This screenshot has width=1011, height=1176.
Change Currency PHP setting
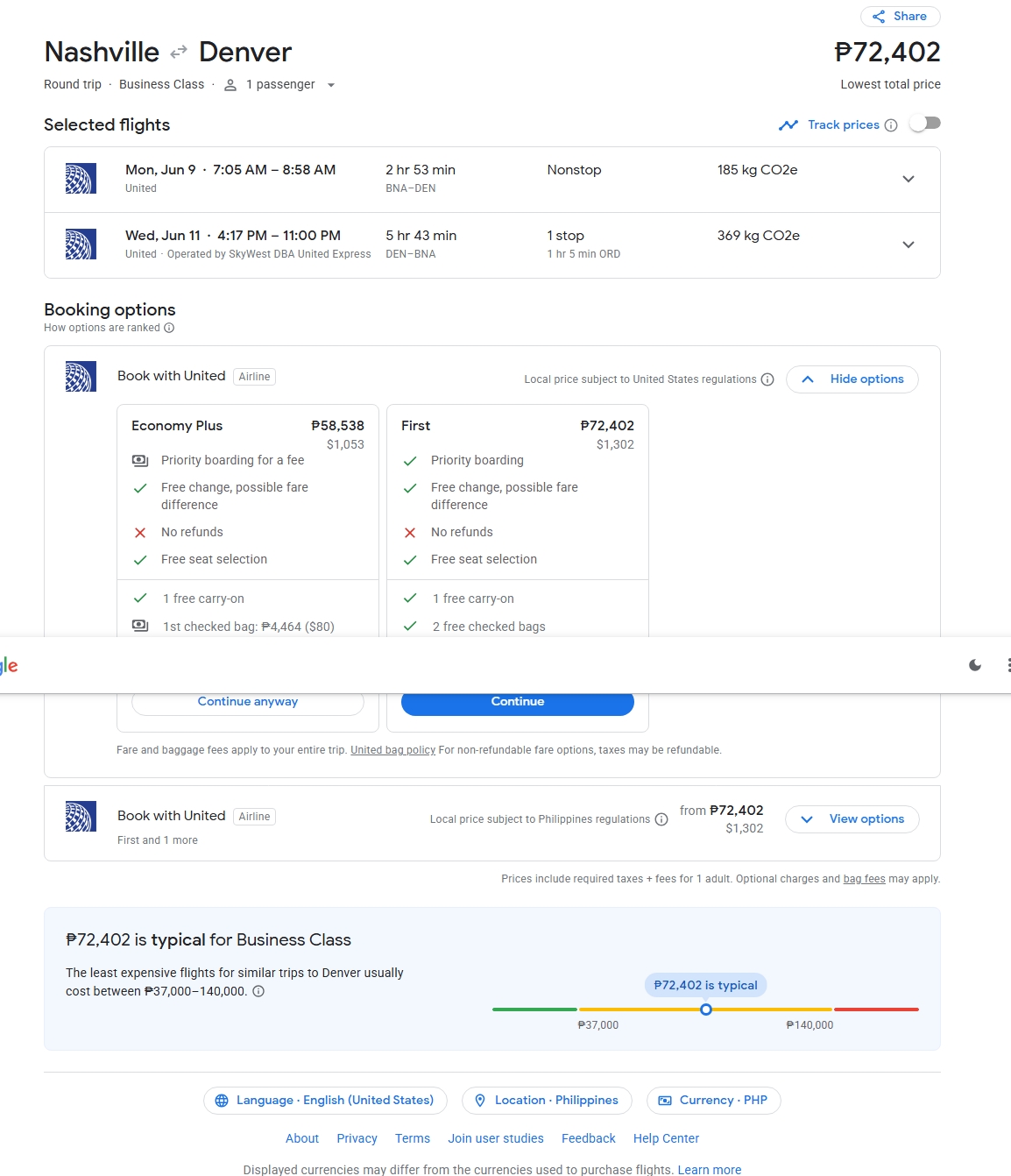click(713, 1101)
